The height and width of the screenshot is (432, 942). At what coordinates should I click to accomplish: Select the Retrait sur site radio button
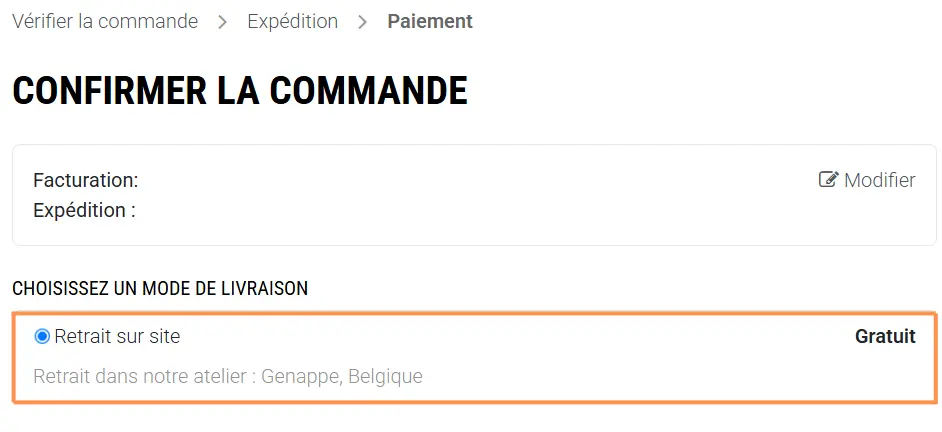pyautogui.click(x=42, y=337)
